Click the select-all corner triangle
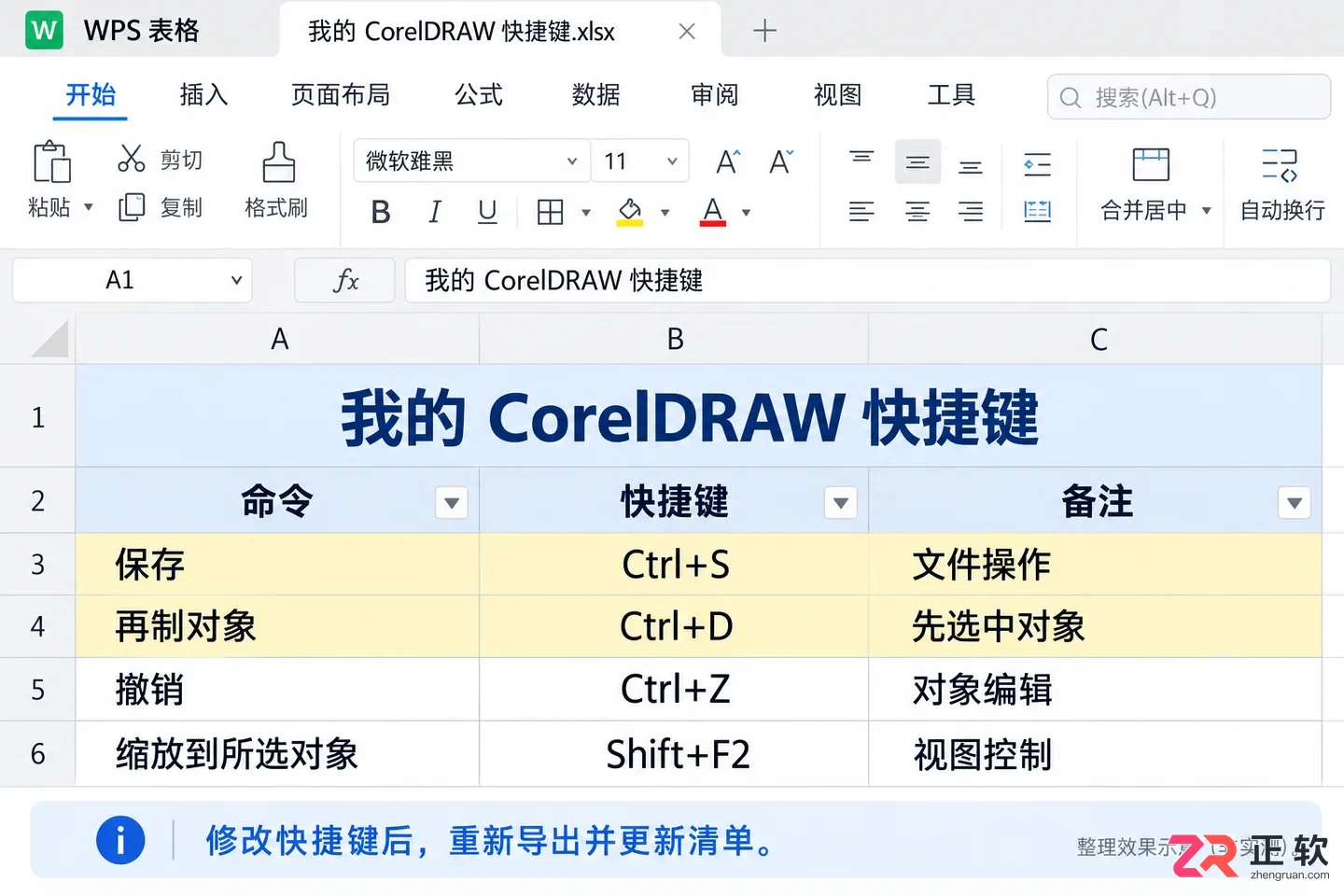1344x896 pixels. pos(50,339)
